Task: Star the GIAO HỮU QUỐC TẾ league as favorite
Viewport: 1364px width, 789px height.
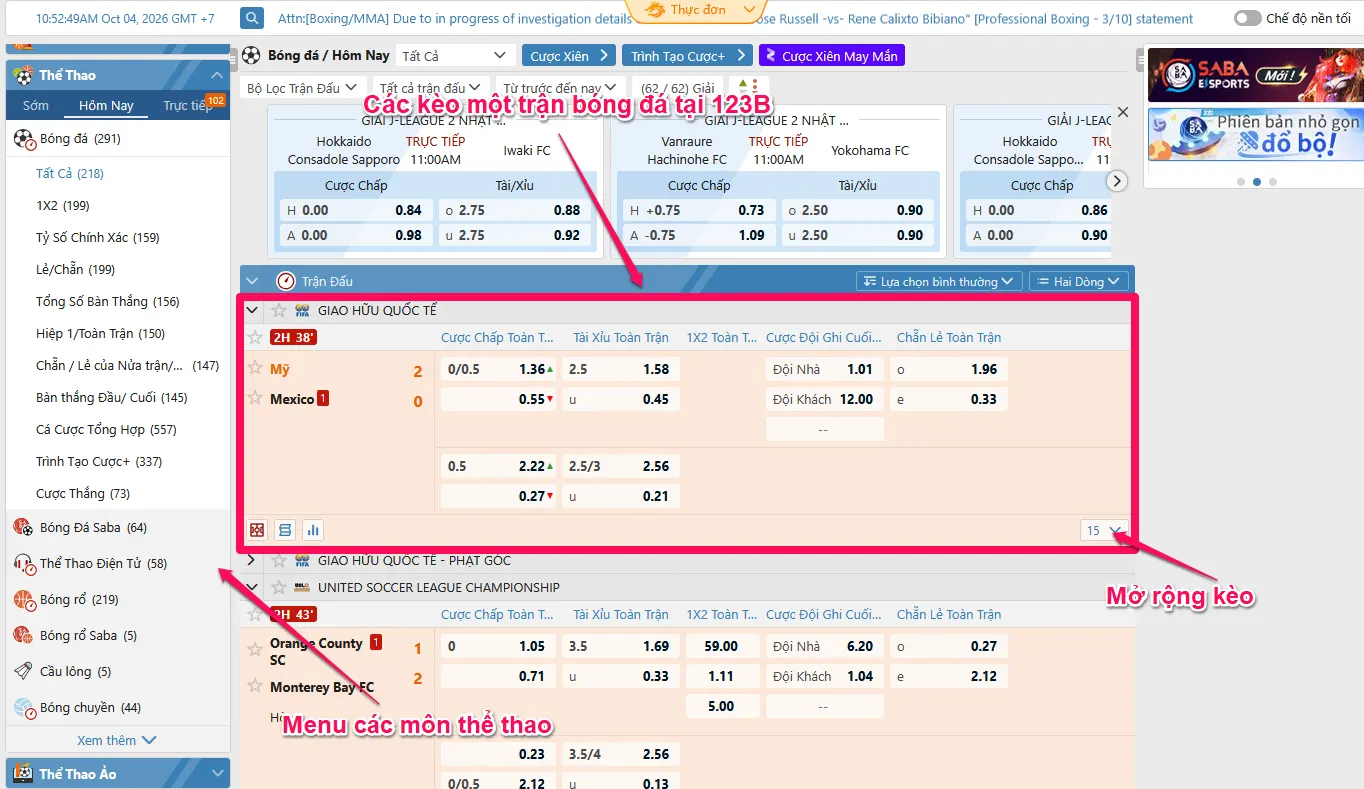Action: coord(279,310)
